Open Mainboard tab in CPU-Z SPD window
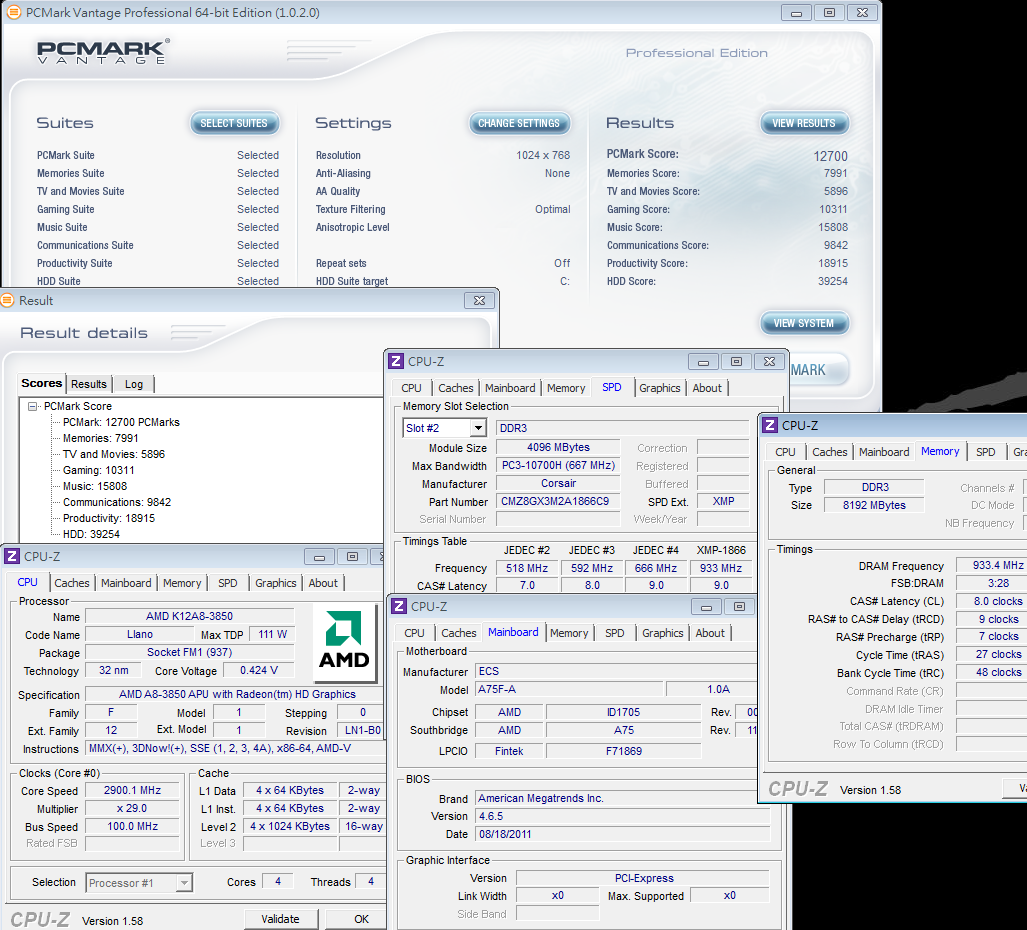Image resolution: width=1027 pixels, height=930 pixels. (510, 388)
